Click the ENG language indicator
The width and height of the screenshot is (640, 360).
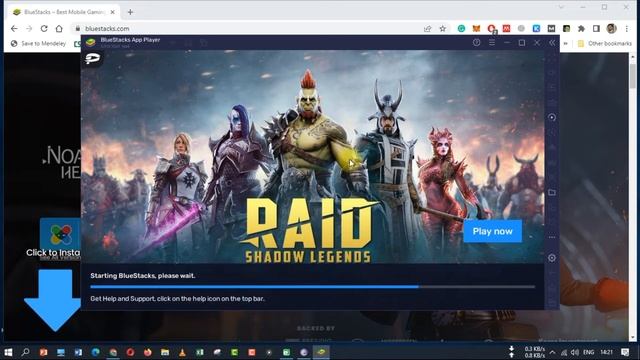(589, 352)
